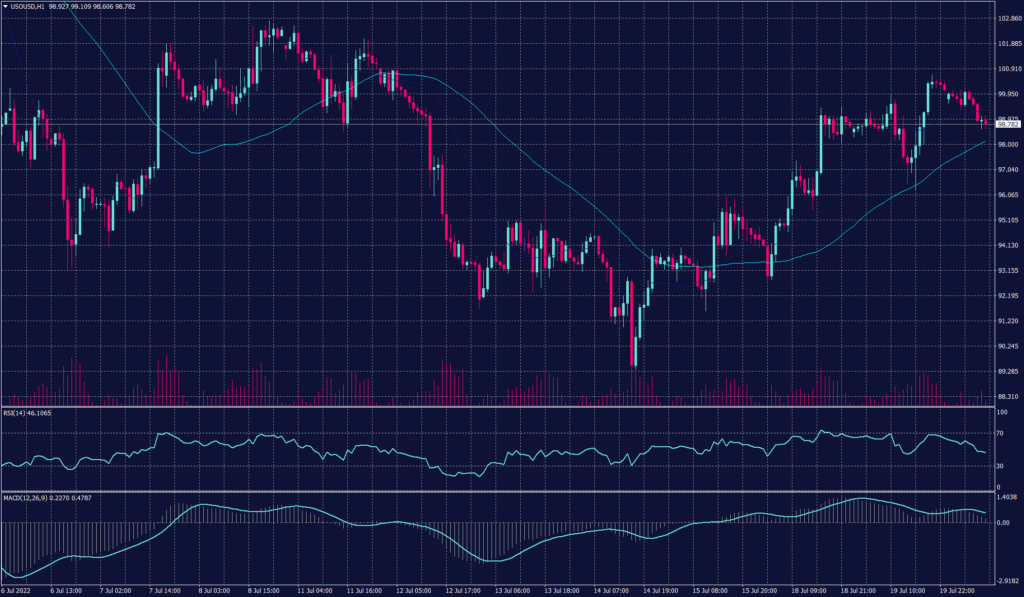This screenshot has height=597, width=1024.
Task: Select the RSI(14) indicator label
Action: pos(15,413)
